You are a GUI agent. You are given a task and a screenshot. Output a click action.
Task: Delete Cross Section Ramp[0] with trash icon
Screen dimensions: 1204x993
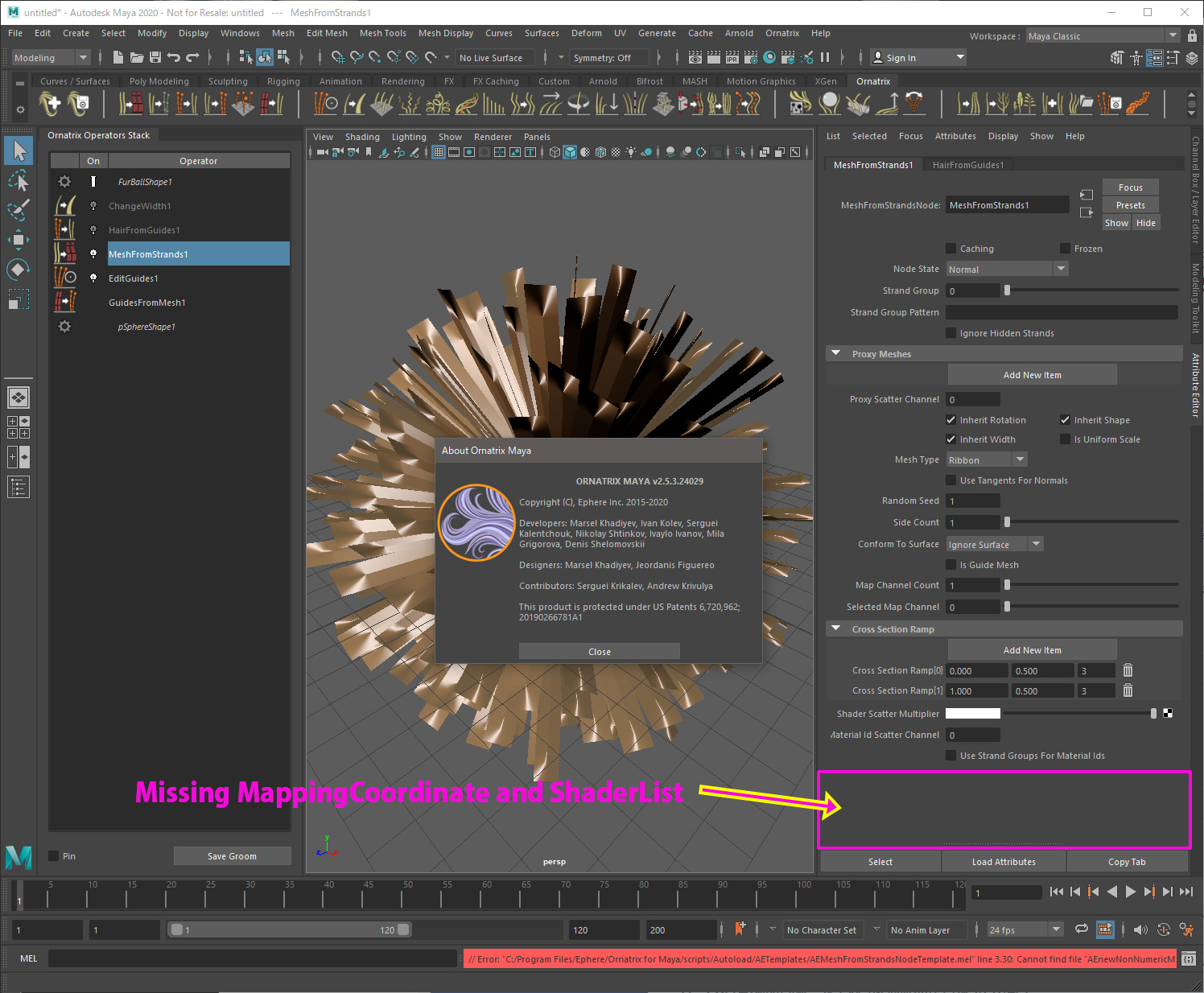click(x=1128, y=670)
